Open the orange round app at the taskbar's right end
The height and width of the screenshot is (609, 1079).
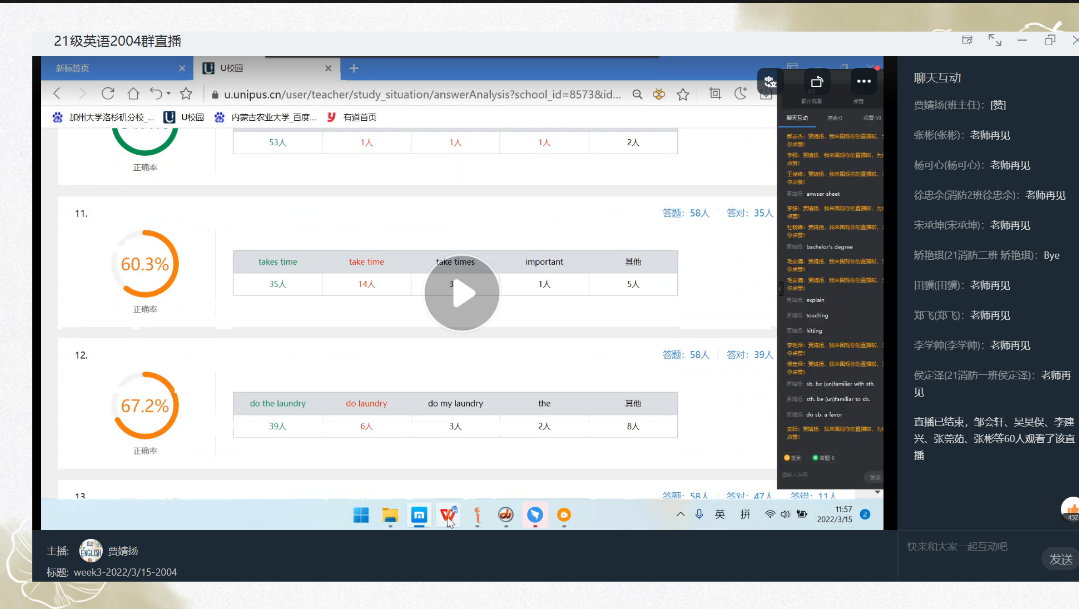pos(564,515)
